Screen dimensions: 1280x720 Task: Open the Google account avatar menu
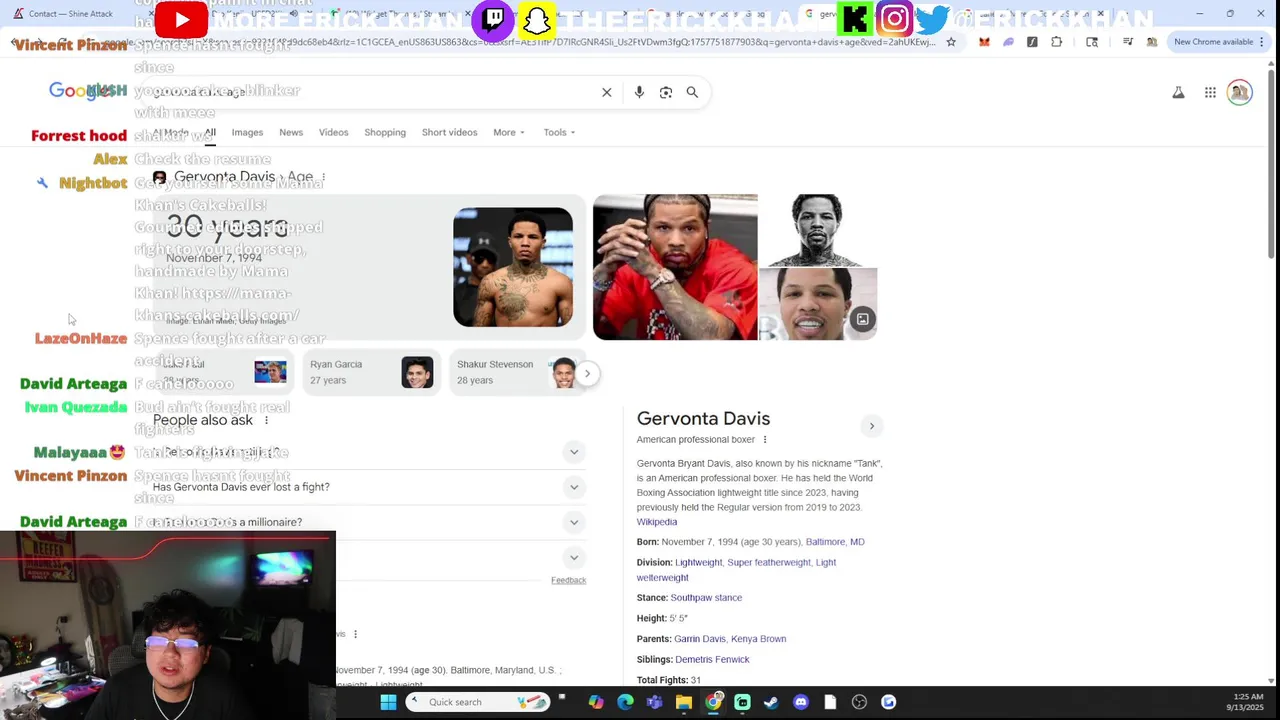pyautogui.click(x=1240, y=92)
